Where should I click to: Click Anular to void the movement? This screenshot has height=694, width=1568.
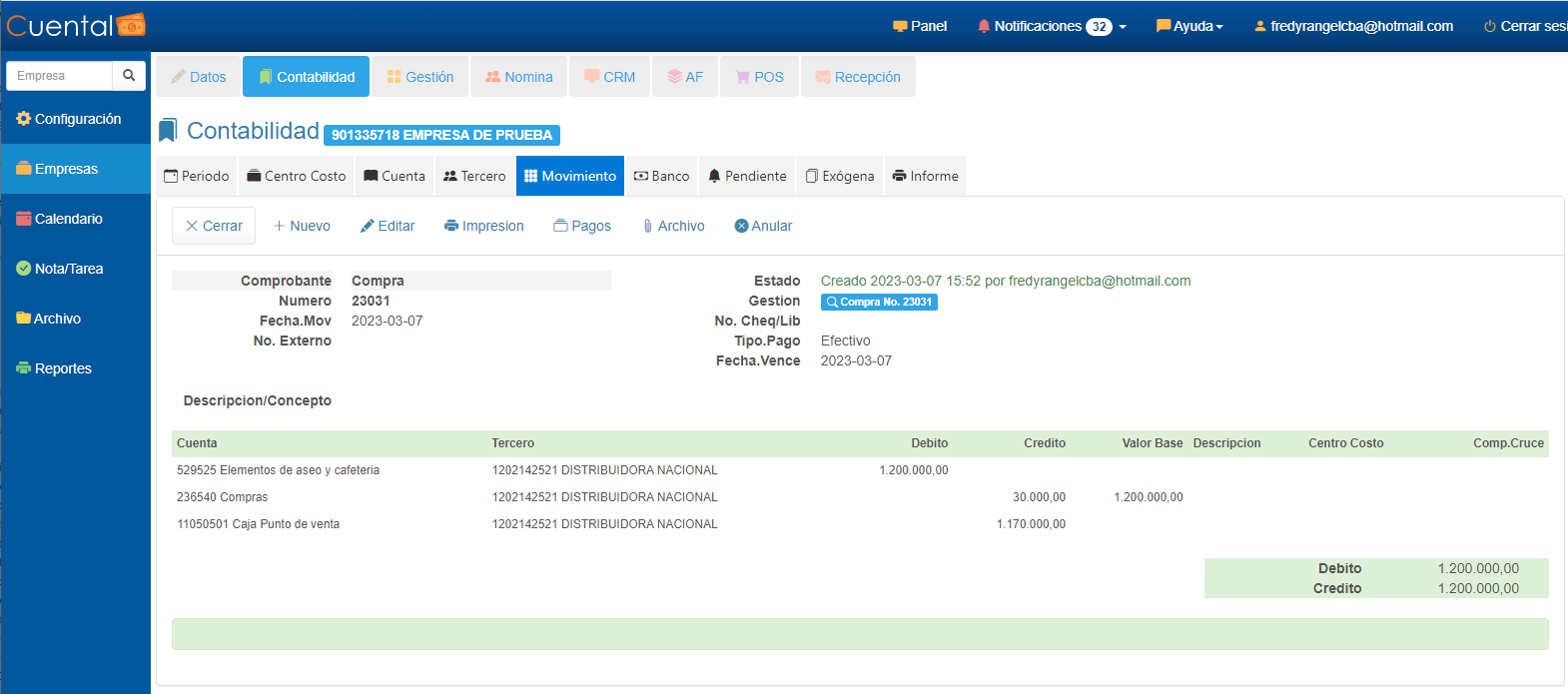pos(763,226)
